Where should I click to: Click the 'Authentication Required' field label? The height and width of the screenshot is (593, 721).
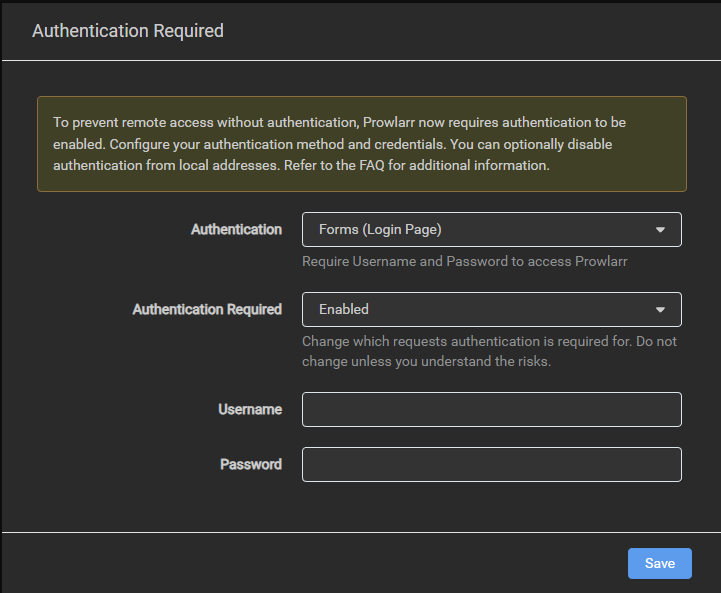207,309
